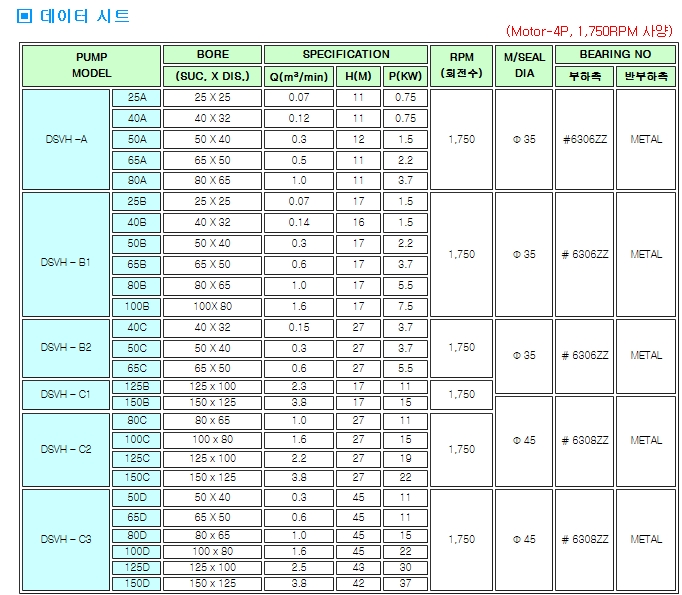Click the 100B size label cell
682x595 pixels.
(136, 306)
